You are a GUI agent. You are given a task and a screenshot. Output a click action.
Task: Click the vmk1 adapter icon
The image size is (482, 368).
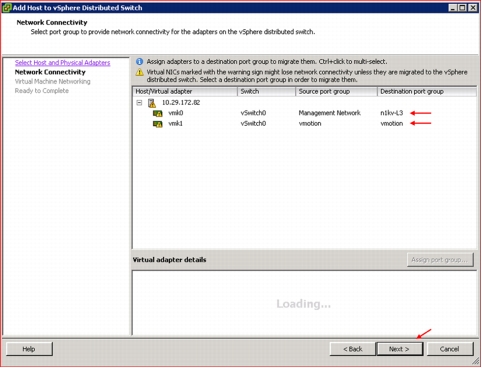158,124
